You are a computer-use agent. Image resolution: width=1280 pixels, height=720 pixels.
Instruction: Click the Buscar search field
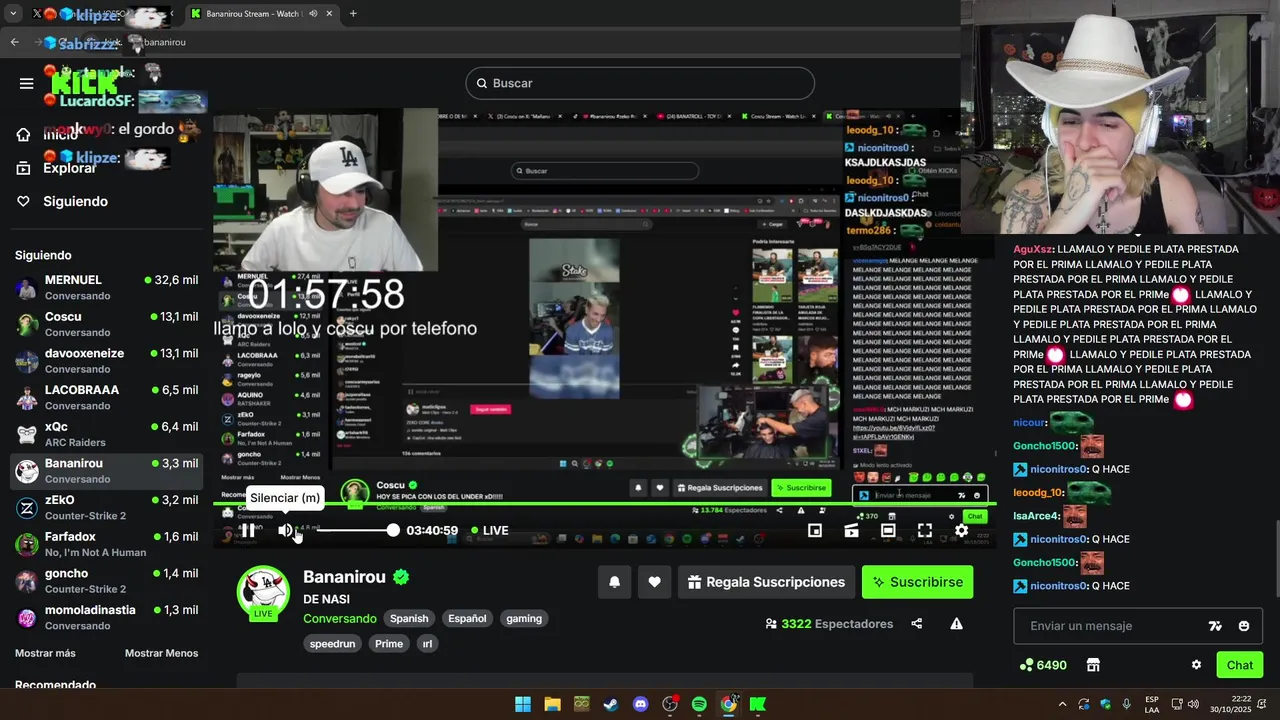pos(640,83)
